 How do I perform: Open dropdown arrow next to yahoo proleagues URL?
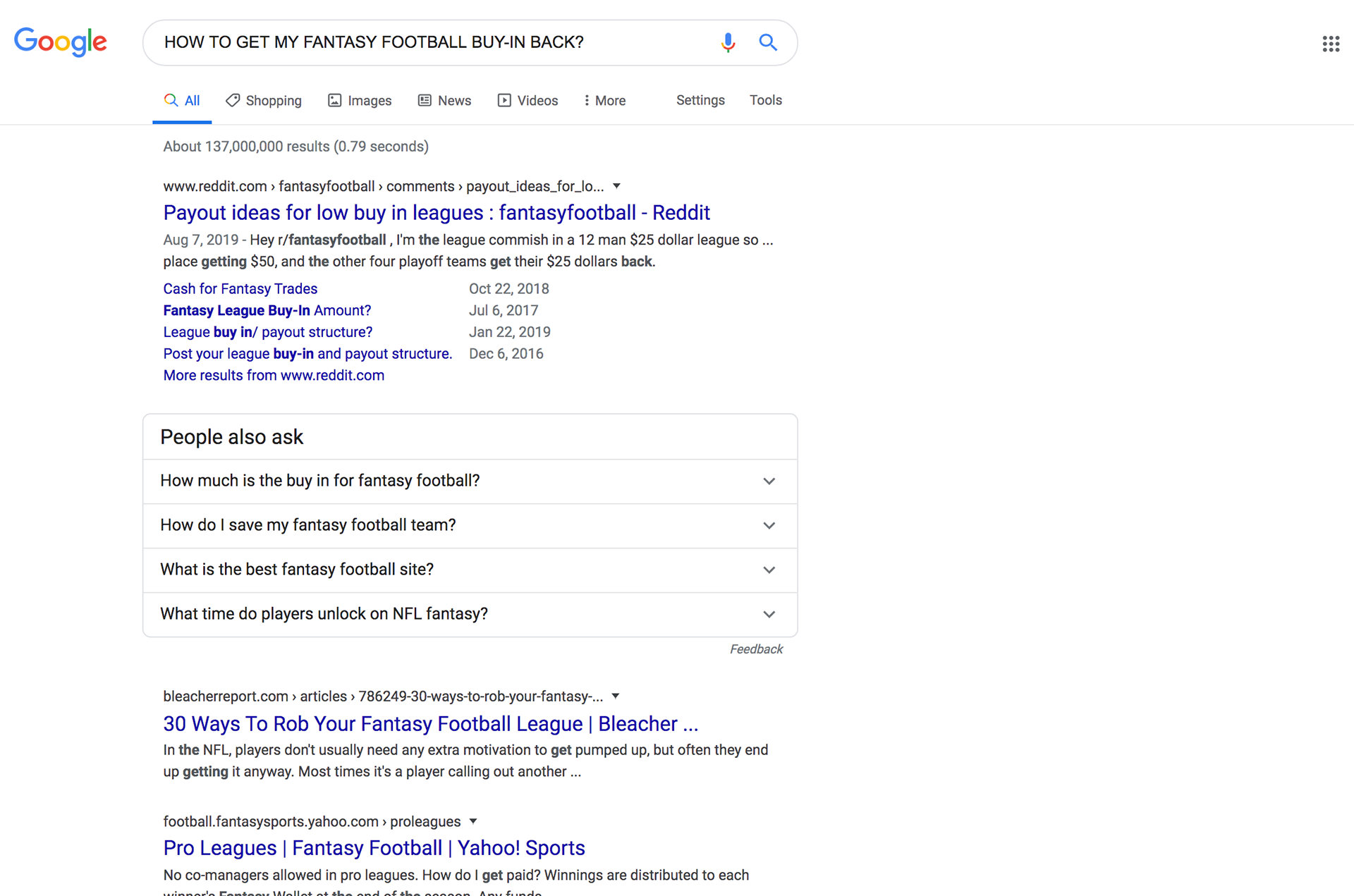pos(473,821)
